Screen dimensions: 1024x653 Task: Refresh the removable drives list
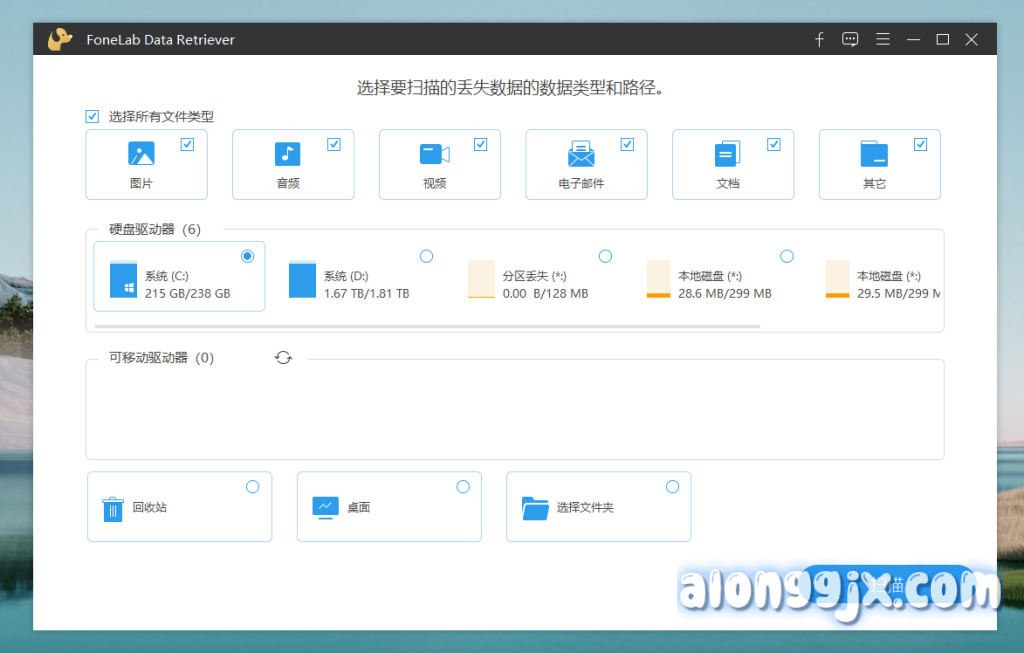(284, 358)
